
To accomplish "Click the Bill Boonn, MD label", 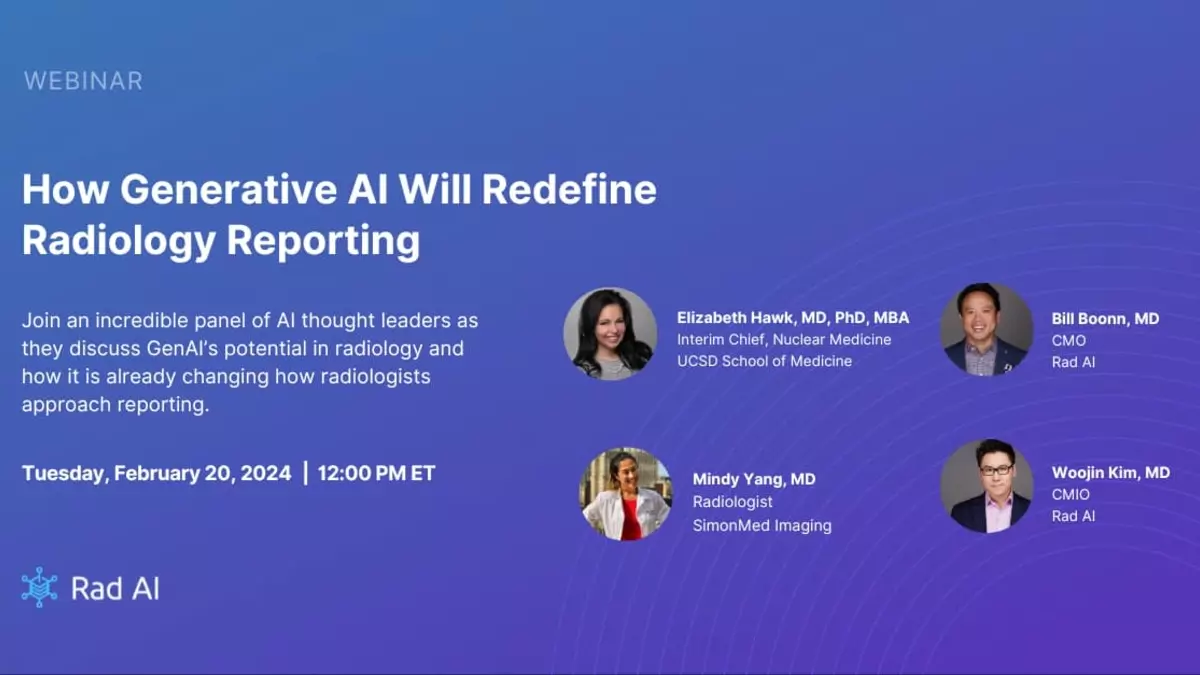I will coord(1104,318).
